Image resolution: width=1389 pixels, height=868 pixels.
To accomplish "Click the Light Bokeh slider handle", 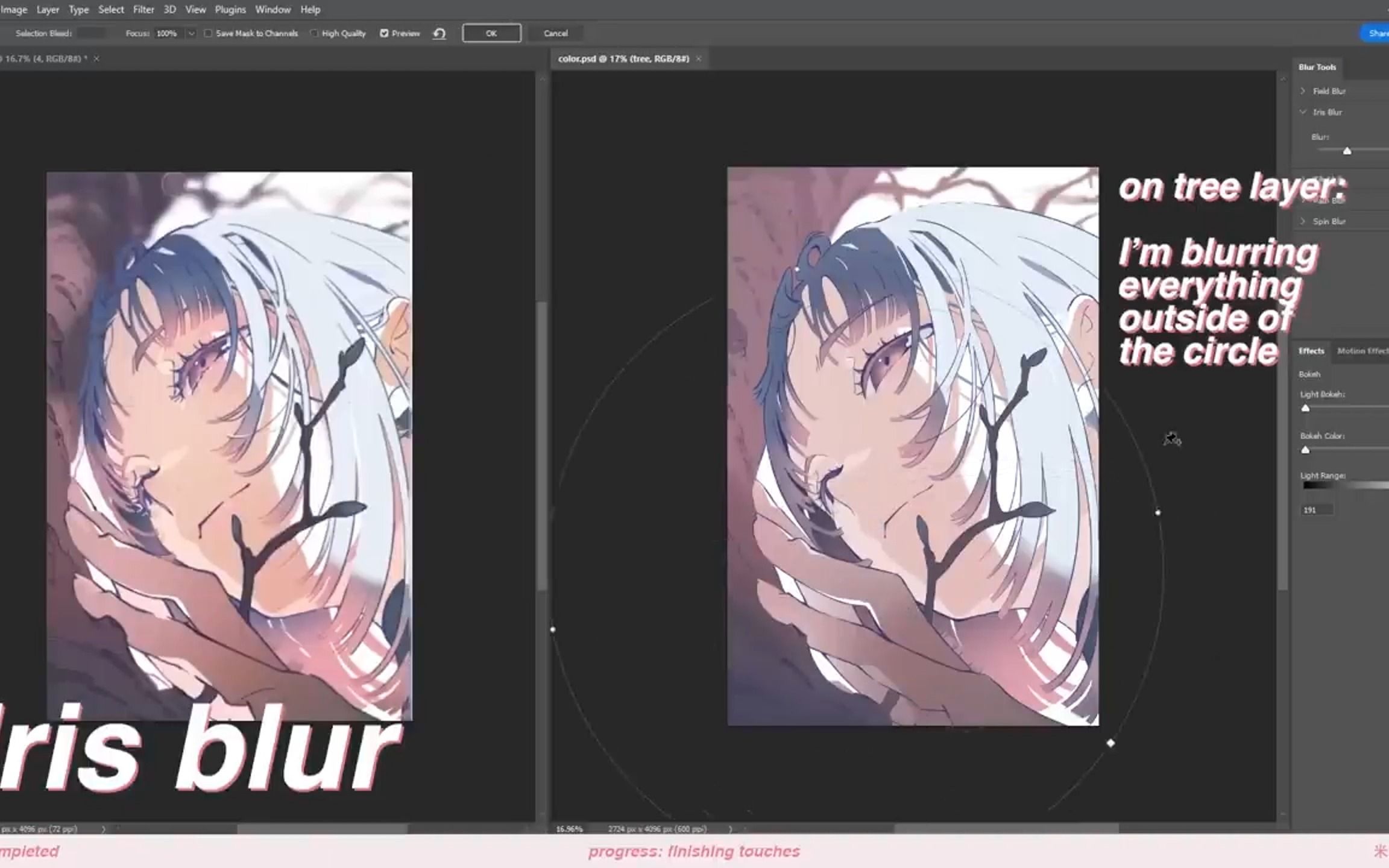I will (x=1305, y=408).
